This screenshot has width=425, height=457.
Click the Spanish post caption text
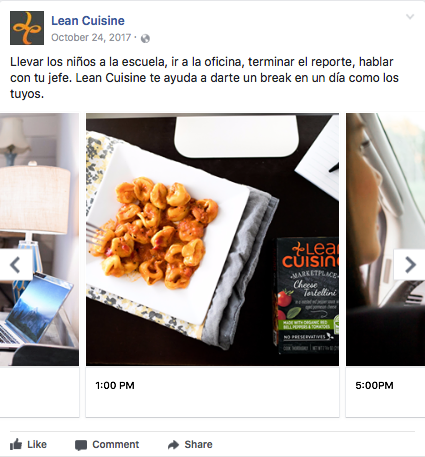(204, 78)
